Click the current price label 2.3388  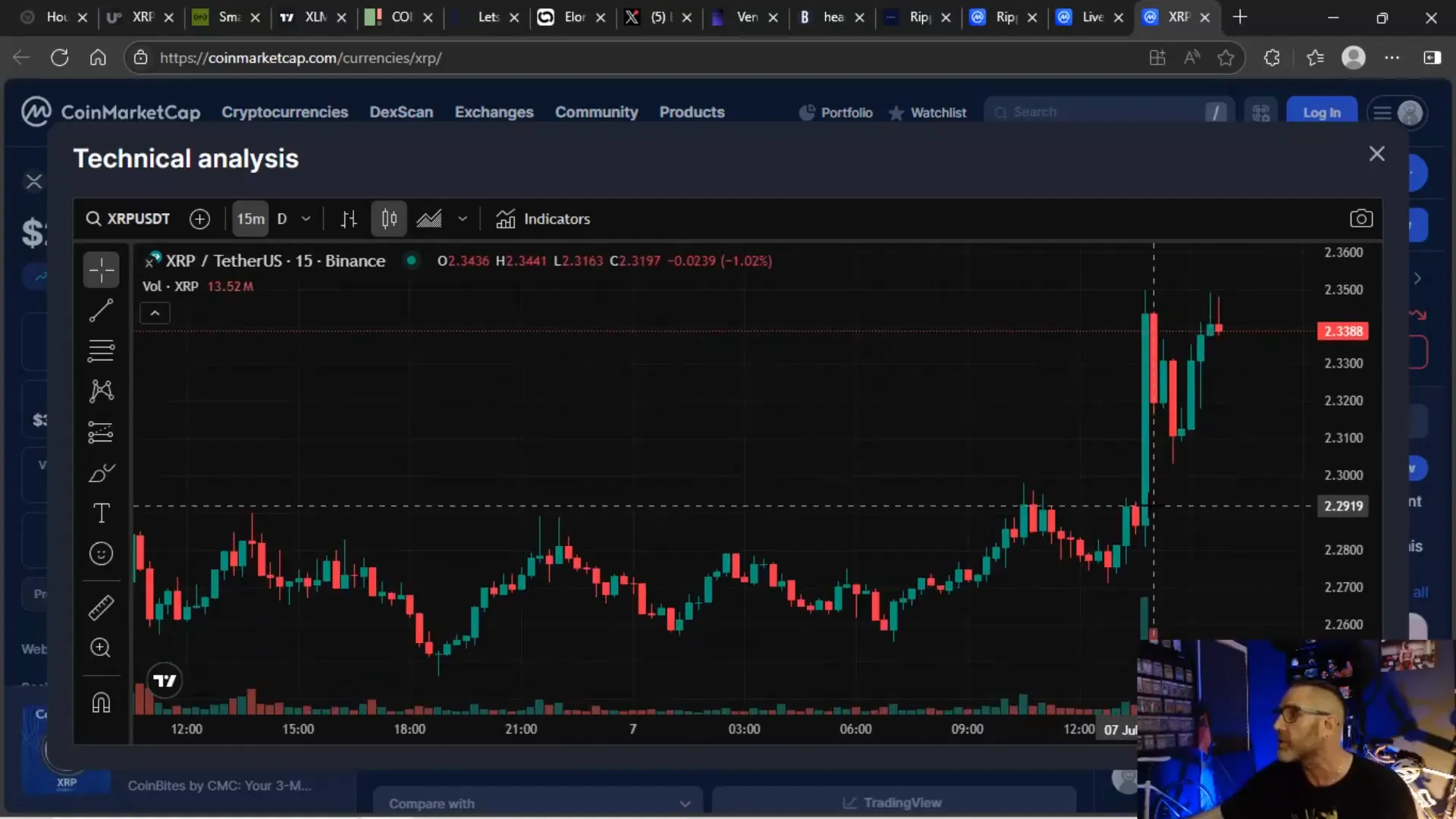(1343, 331)
